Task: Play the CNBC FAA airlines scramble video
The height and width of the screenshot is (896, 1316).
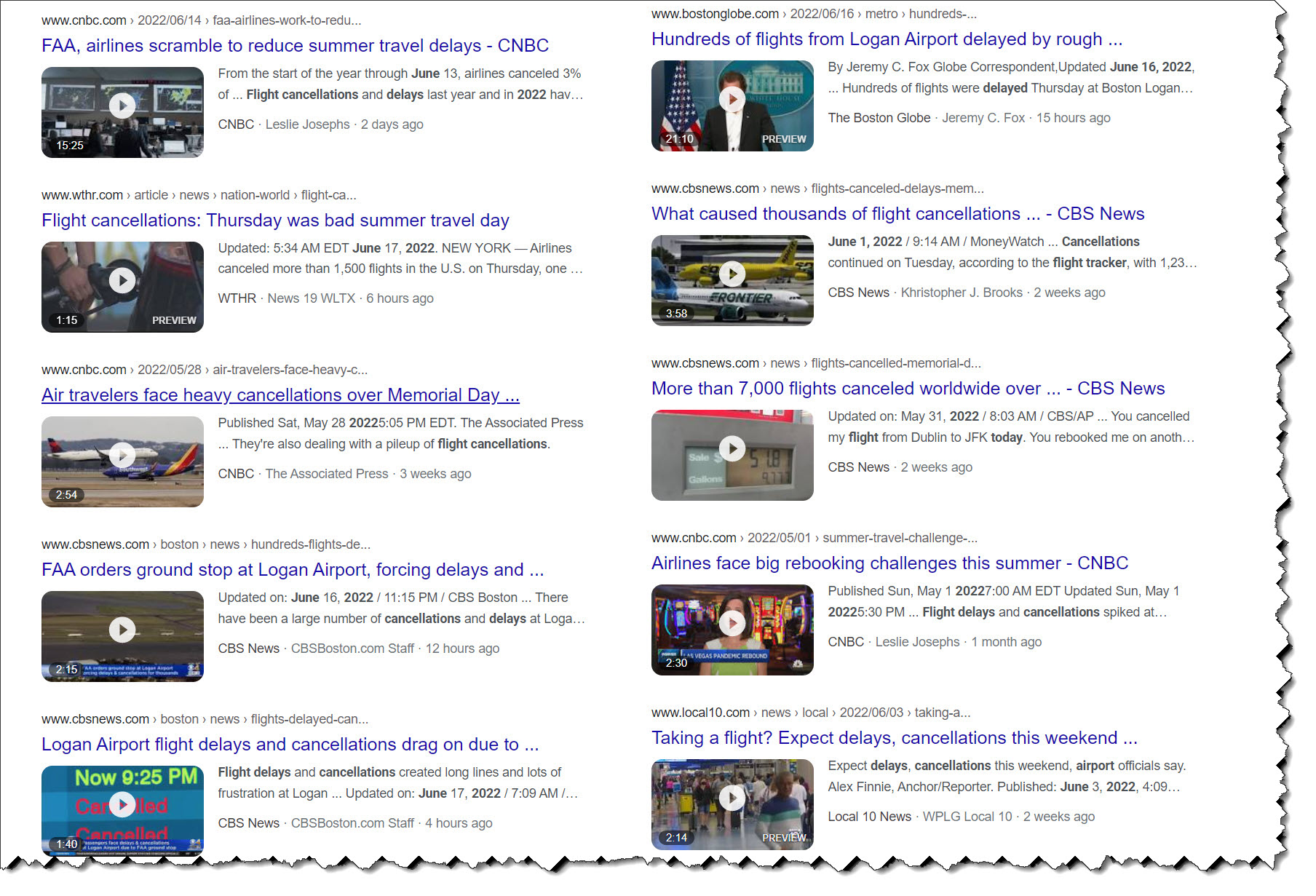Action: 122,106
